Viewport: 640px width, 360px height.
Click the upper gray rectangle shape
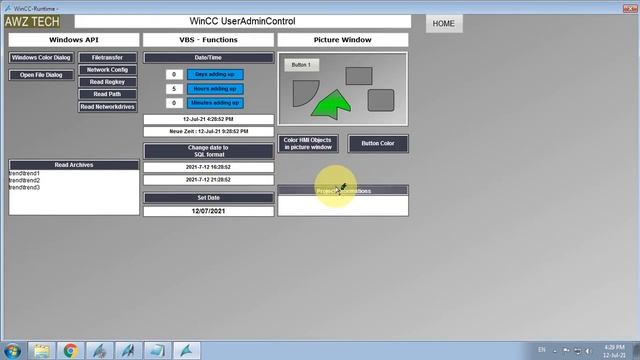tap(359, 76)
